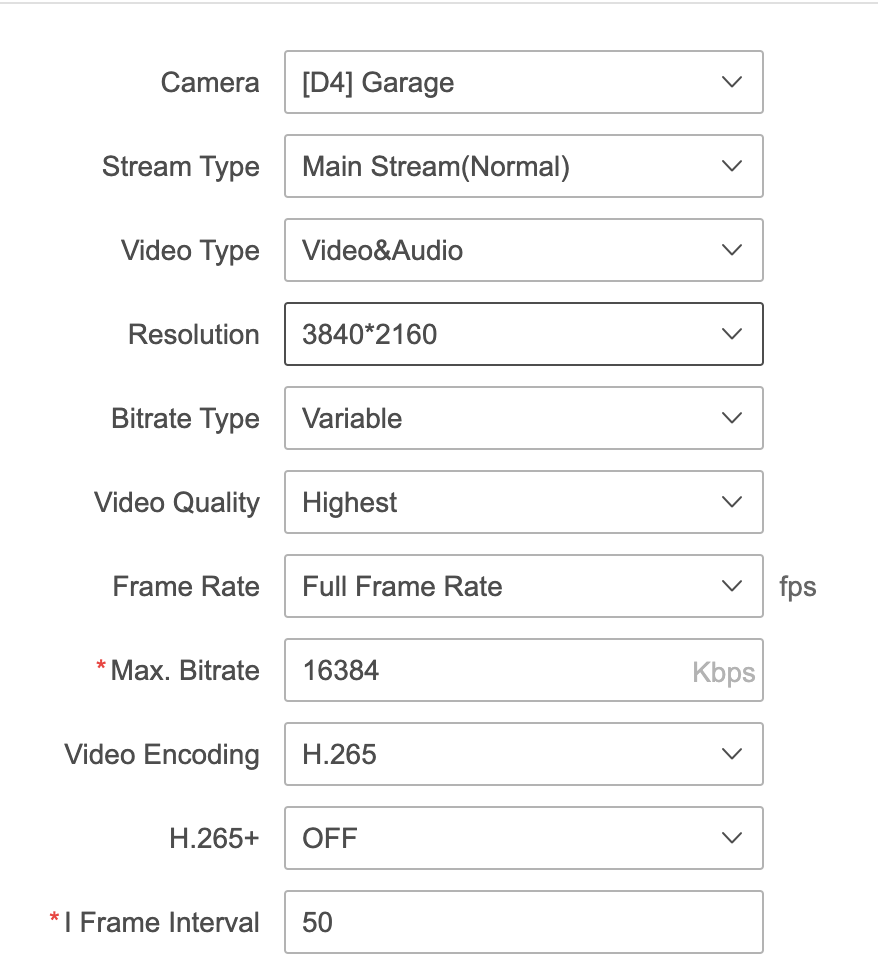
Task: Click the Bitrate Type chevron arrow
Action: [732, 418]
